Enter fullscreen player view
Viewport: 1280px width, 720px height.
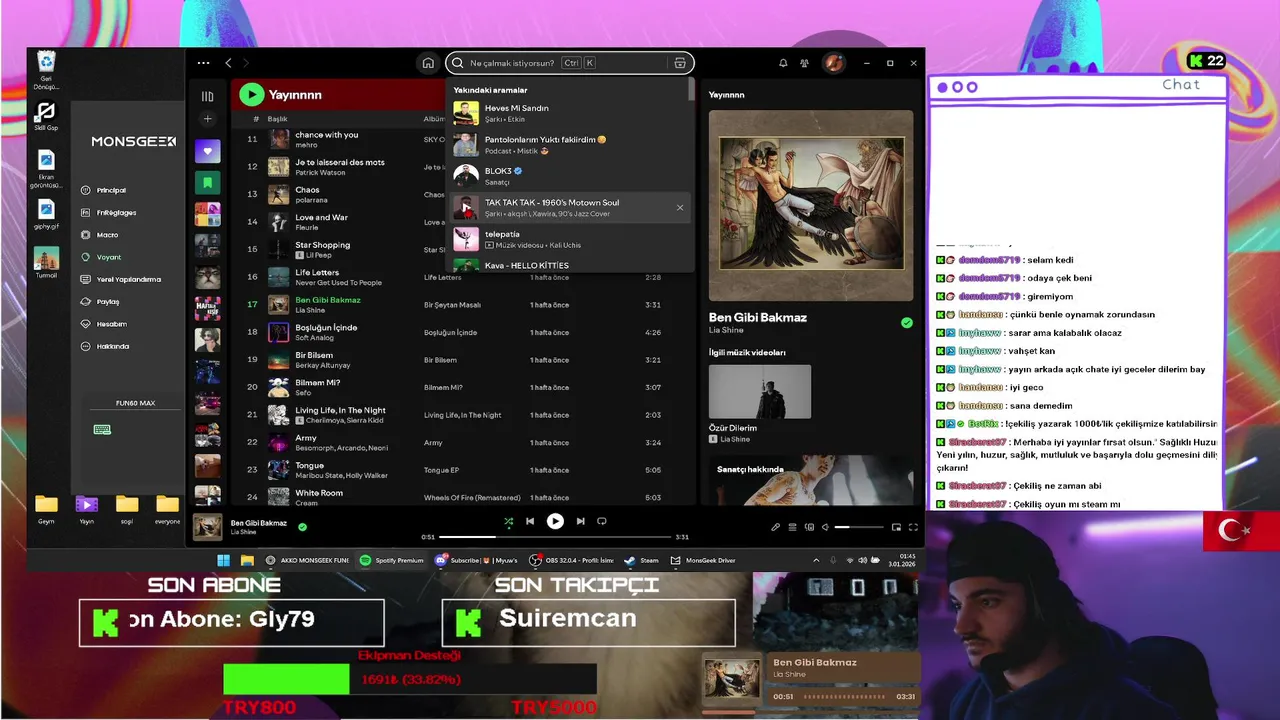tap(913, 527)
